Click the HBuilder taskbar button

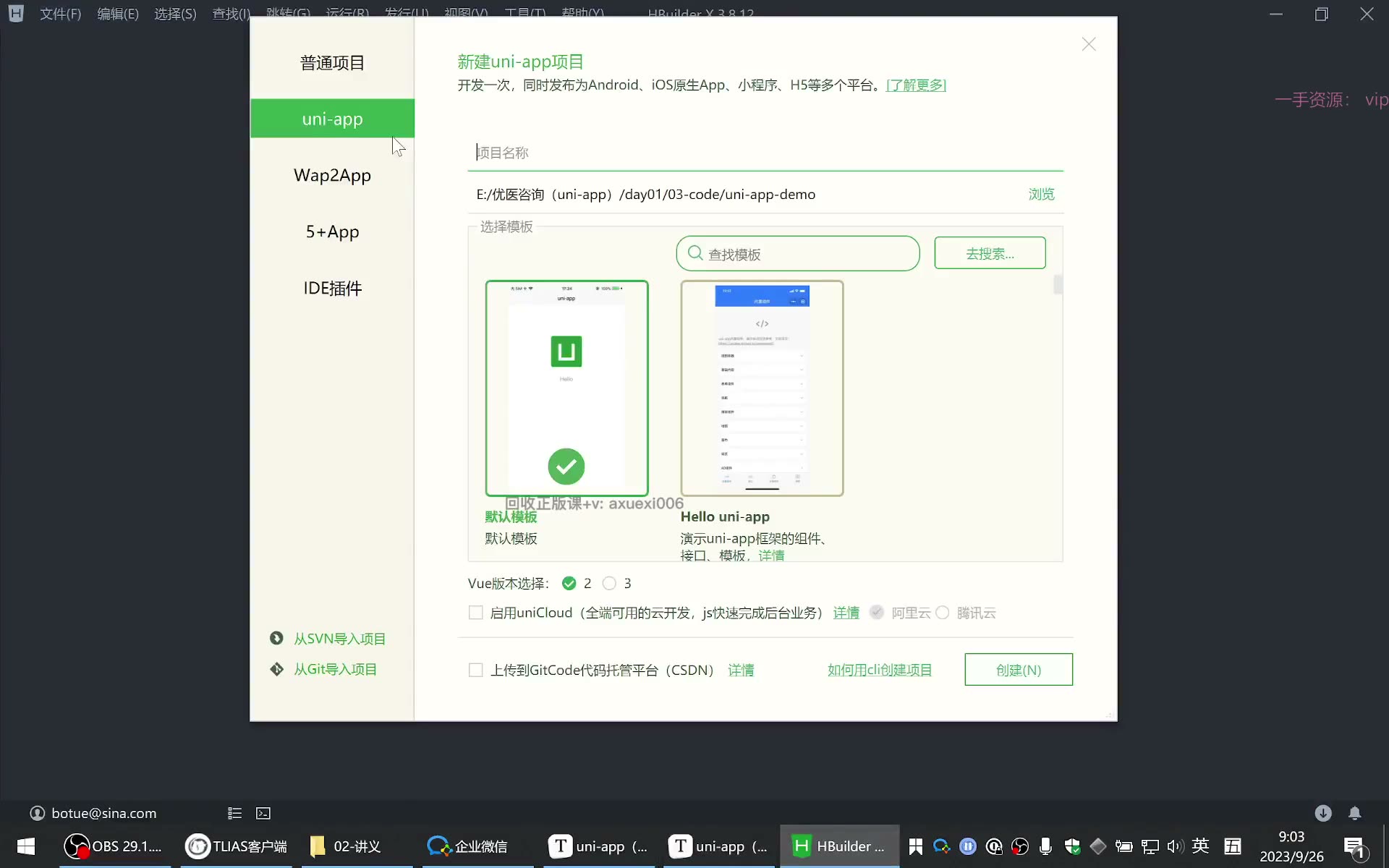pyautogui.click(x=839, y=846)
